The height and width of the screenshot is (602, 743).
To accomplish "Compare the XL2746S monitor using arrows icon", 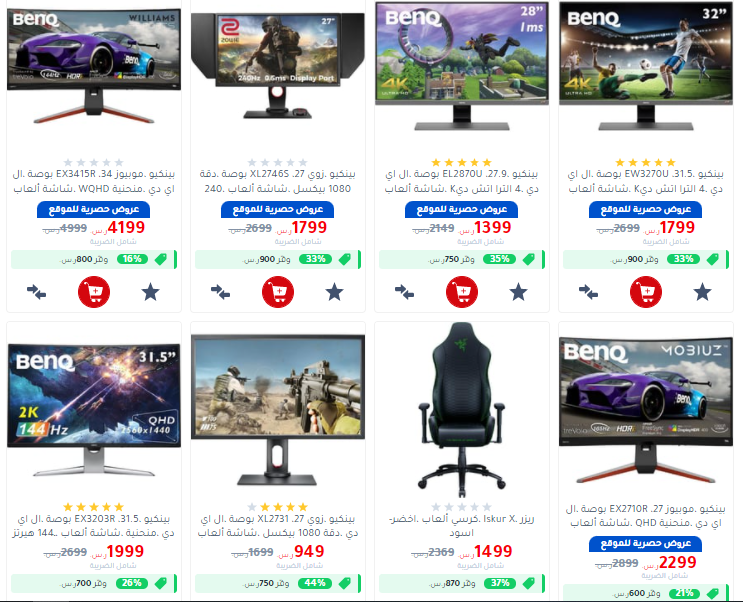I will click(220, 292).
